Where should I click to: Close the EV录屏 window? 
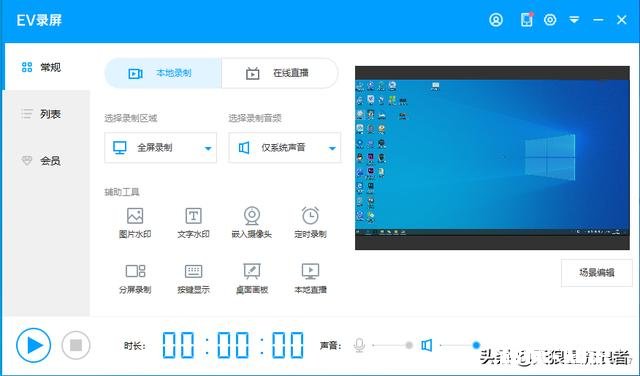pyautogui.click(x=622, y=20)
